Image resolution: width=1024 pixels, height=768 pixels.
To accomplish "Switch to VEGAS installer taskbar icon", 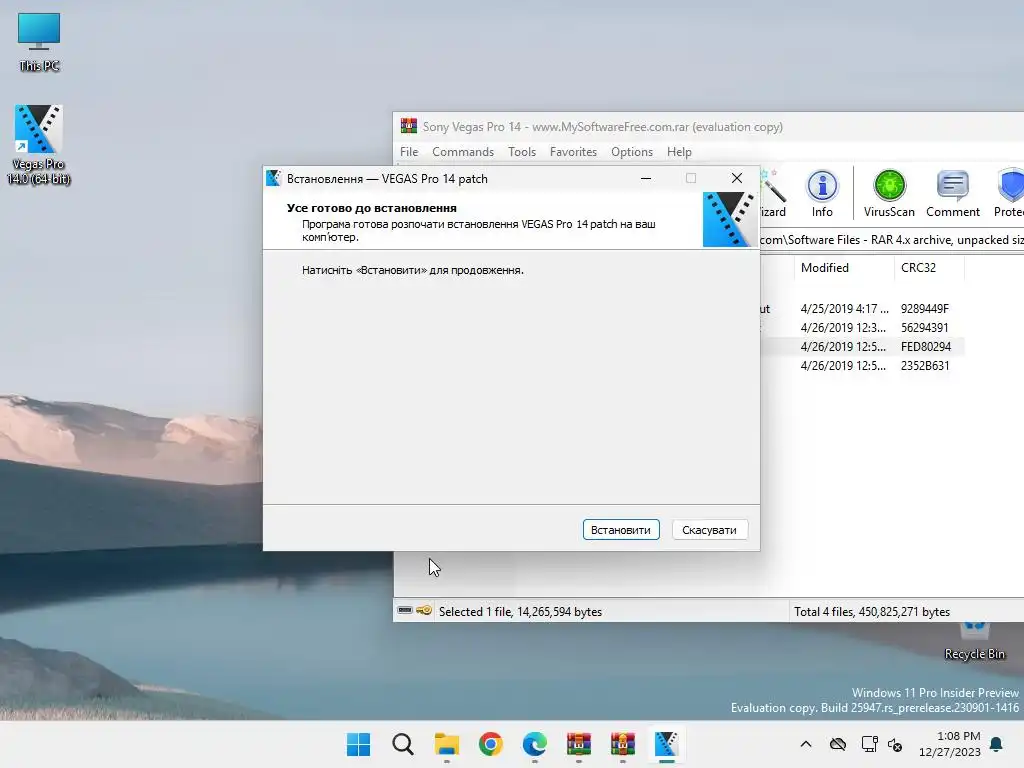I will pos(666,744).
